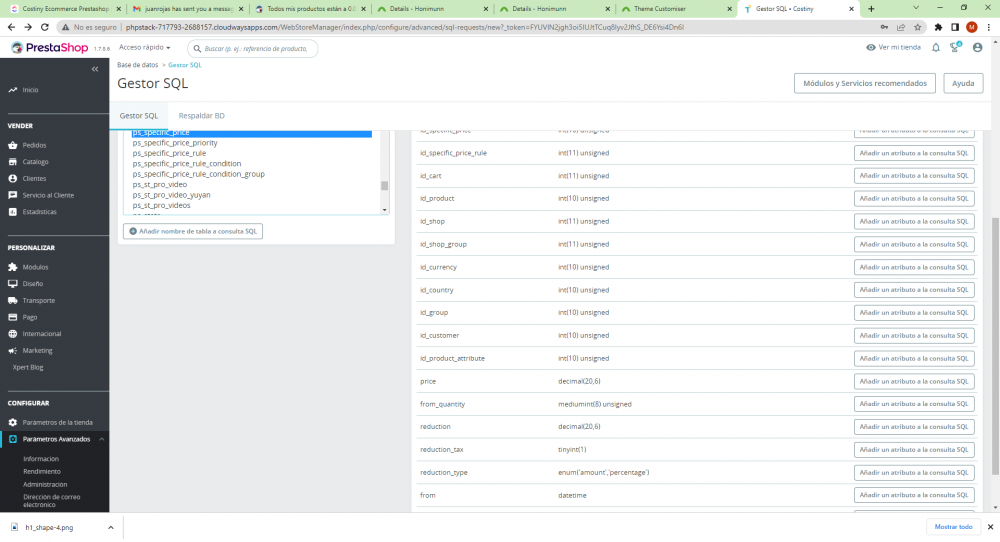Click Ver mi tienda eye link
Image resolution: width=1000 pixels, height=542 pixels.
point(893,47)
